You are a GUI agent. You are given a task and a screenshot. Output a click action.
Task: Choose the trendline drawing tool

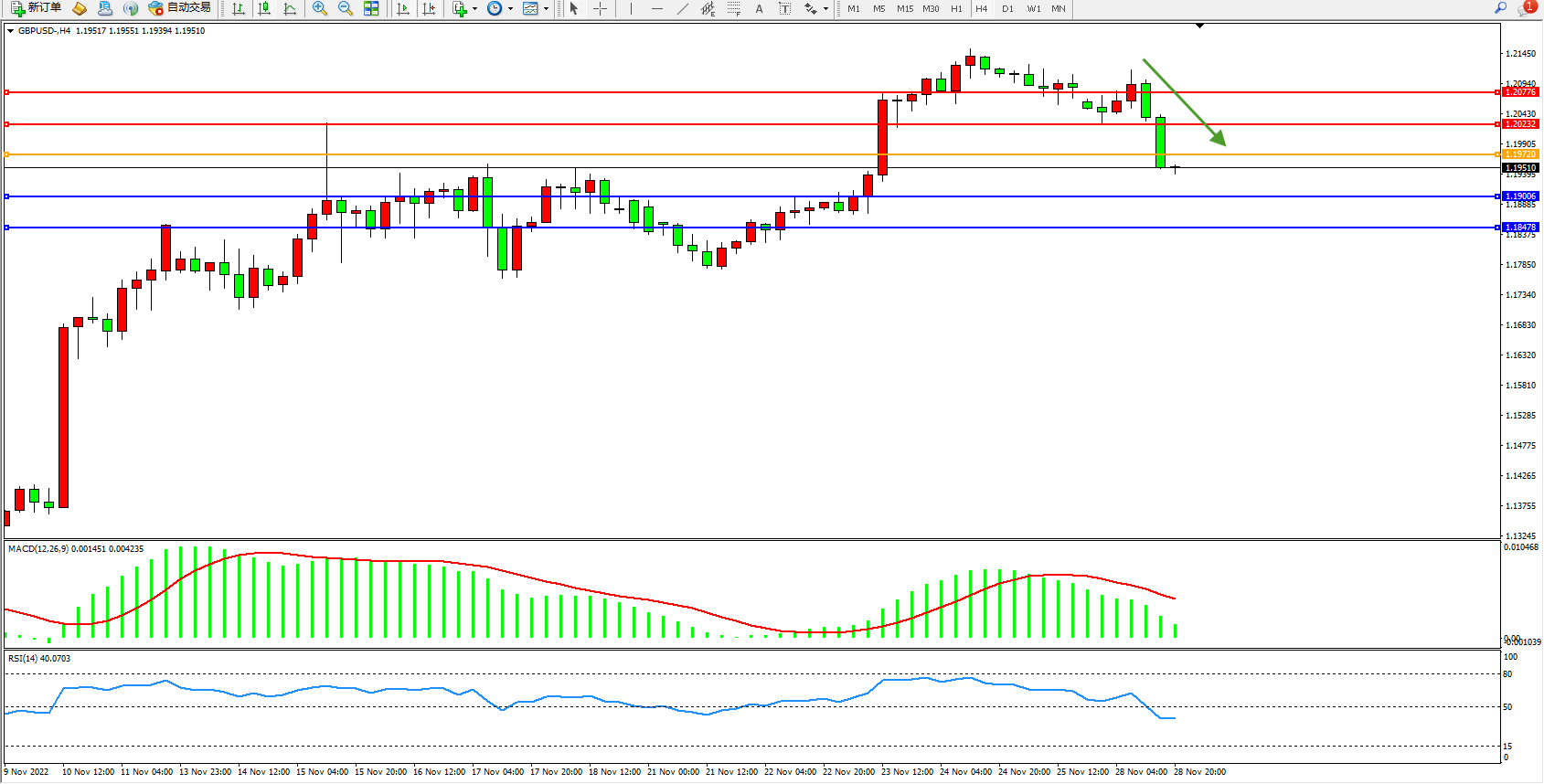[x=682, y=8]
